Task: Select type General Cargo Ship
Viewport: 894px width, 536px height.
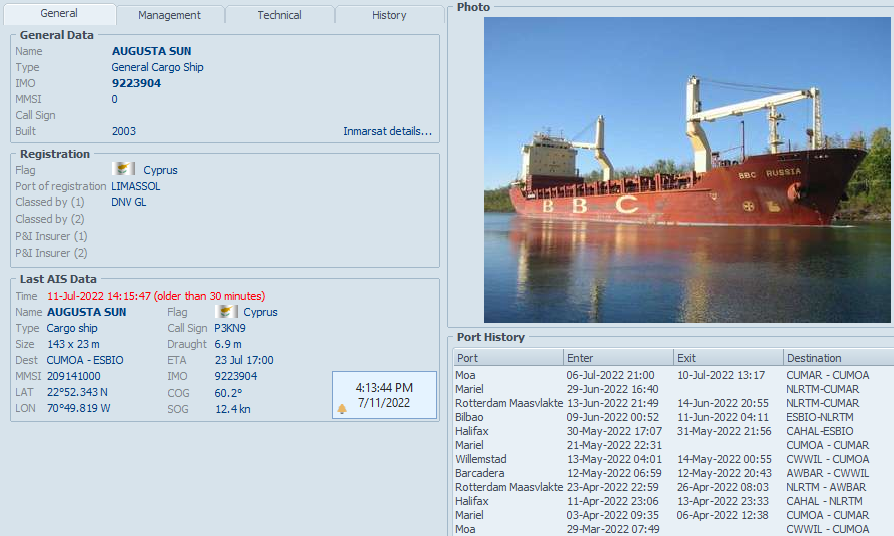Action: pos(157,67)
